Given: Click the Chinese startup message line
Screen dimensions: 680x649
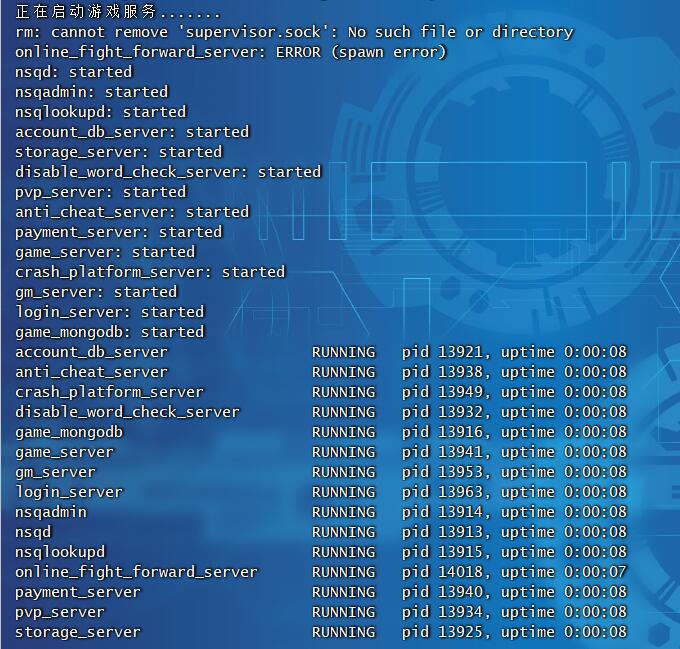Looking at the screenshot, I should [x=118, y=12].
